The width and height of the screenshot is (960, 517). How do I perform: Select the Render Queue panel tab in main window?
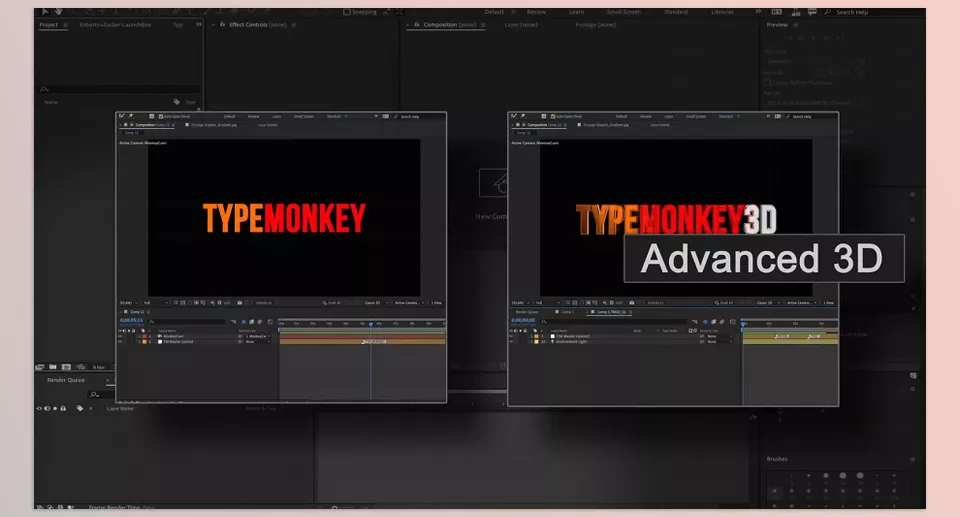pos(66,380)
